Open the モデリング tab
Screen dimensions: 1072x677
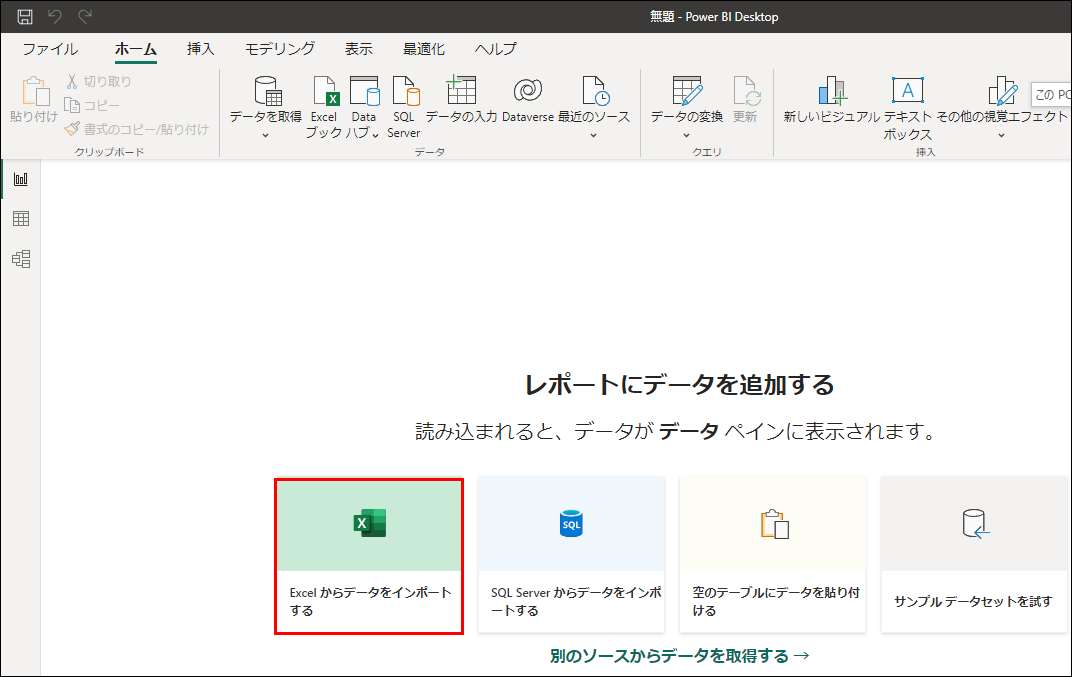click(x=280, y=49)
